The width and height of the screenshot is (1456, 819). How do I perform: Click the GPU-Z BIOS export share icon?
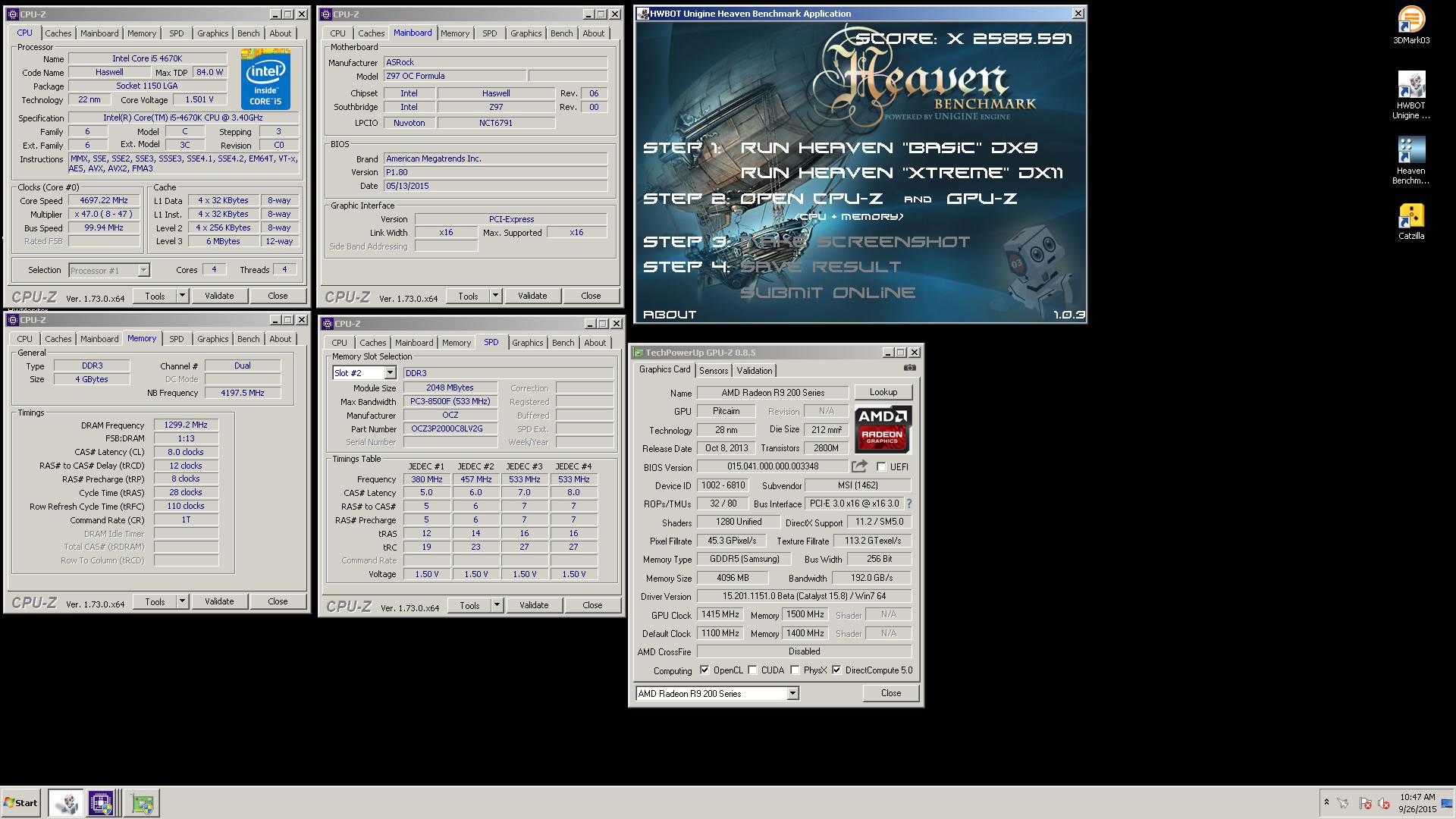pos(860,466)
